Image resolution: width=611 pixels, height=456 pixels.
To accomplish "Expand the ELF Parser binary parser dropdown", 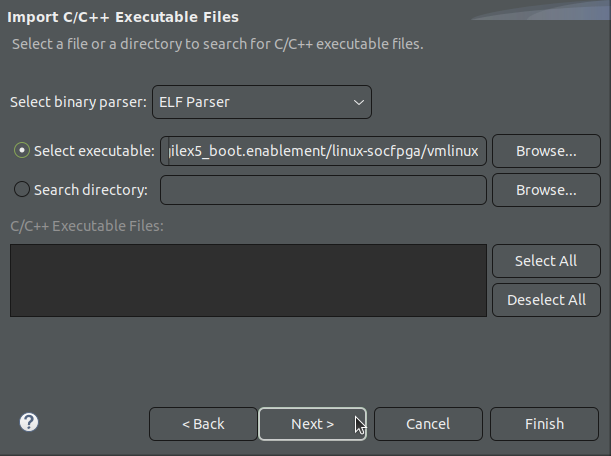I will (x=261, y=102).
